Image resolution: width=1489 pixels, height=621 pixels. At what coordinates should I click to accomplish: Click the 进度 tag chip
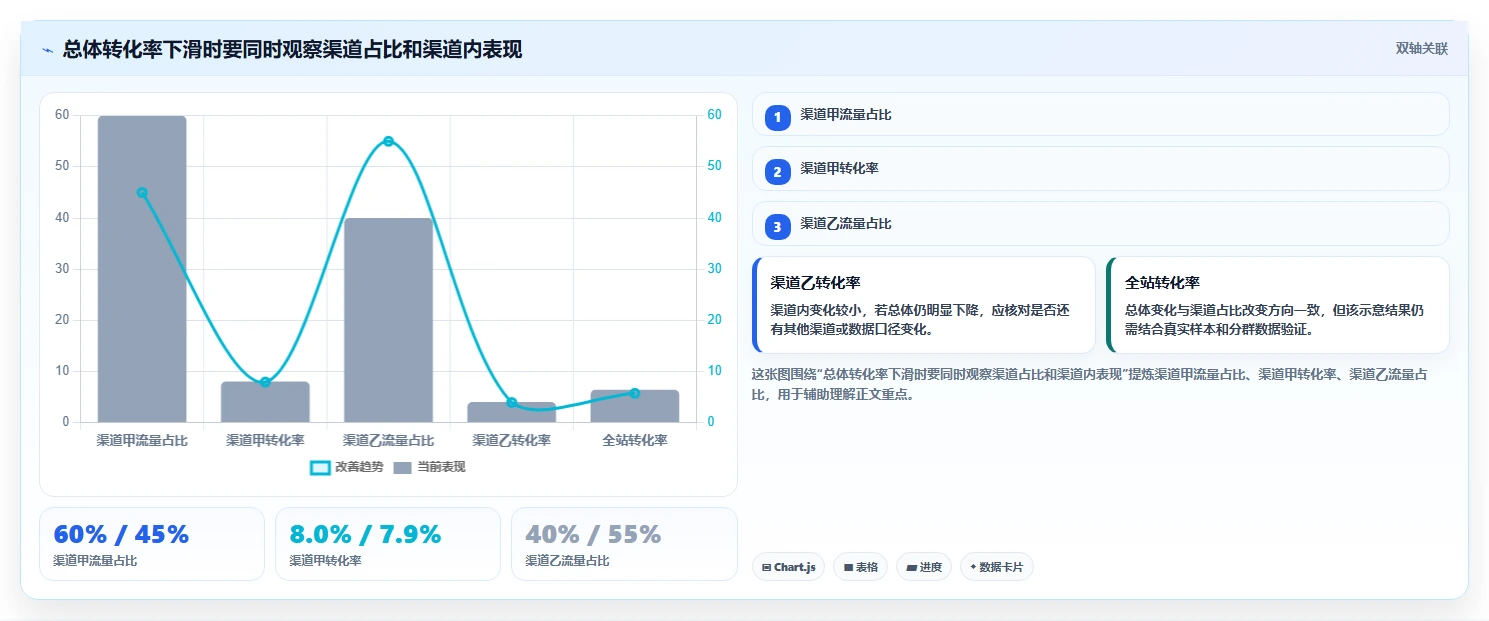tap(924, 567)
